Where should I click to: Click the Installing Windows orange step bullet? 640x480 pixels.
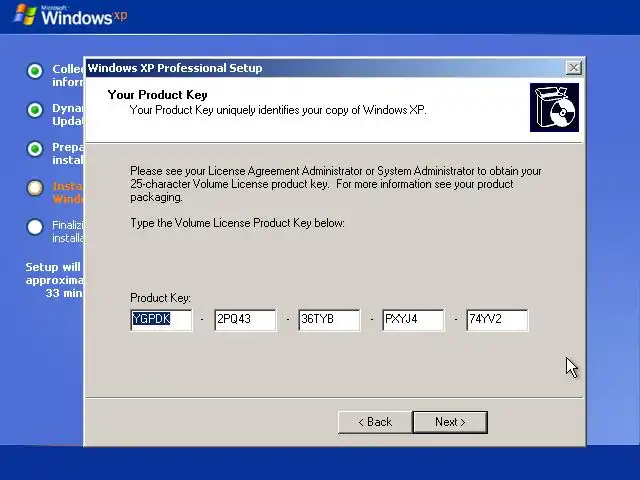[x=35, y=188]
